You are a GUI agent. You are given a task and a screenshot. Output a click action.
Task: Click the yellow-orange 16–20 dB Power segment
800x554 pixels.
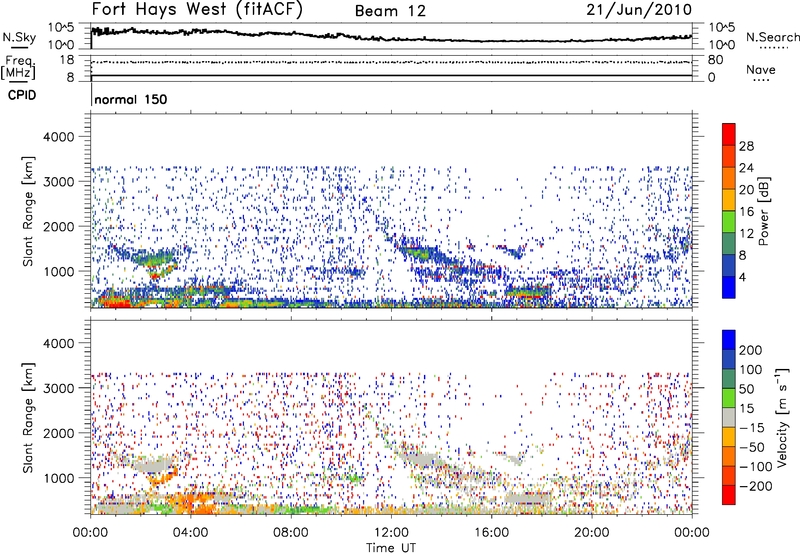pyautogui.click(x=729, y=200)
